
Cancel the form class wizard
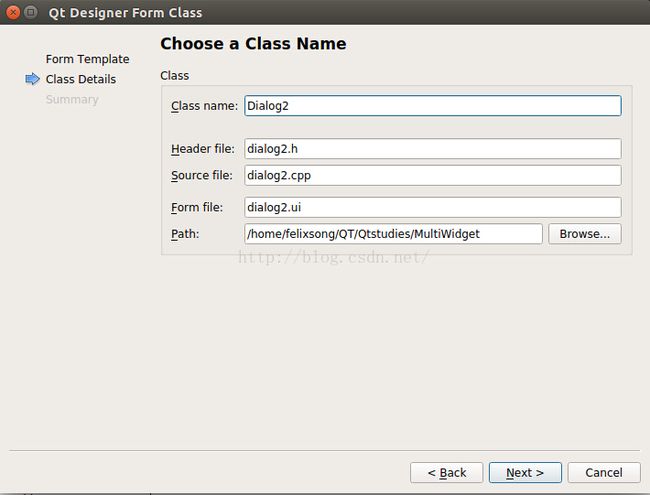[x=604, y=472]
